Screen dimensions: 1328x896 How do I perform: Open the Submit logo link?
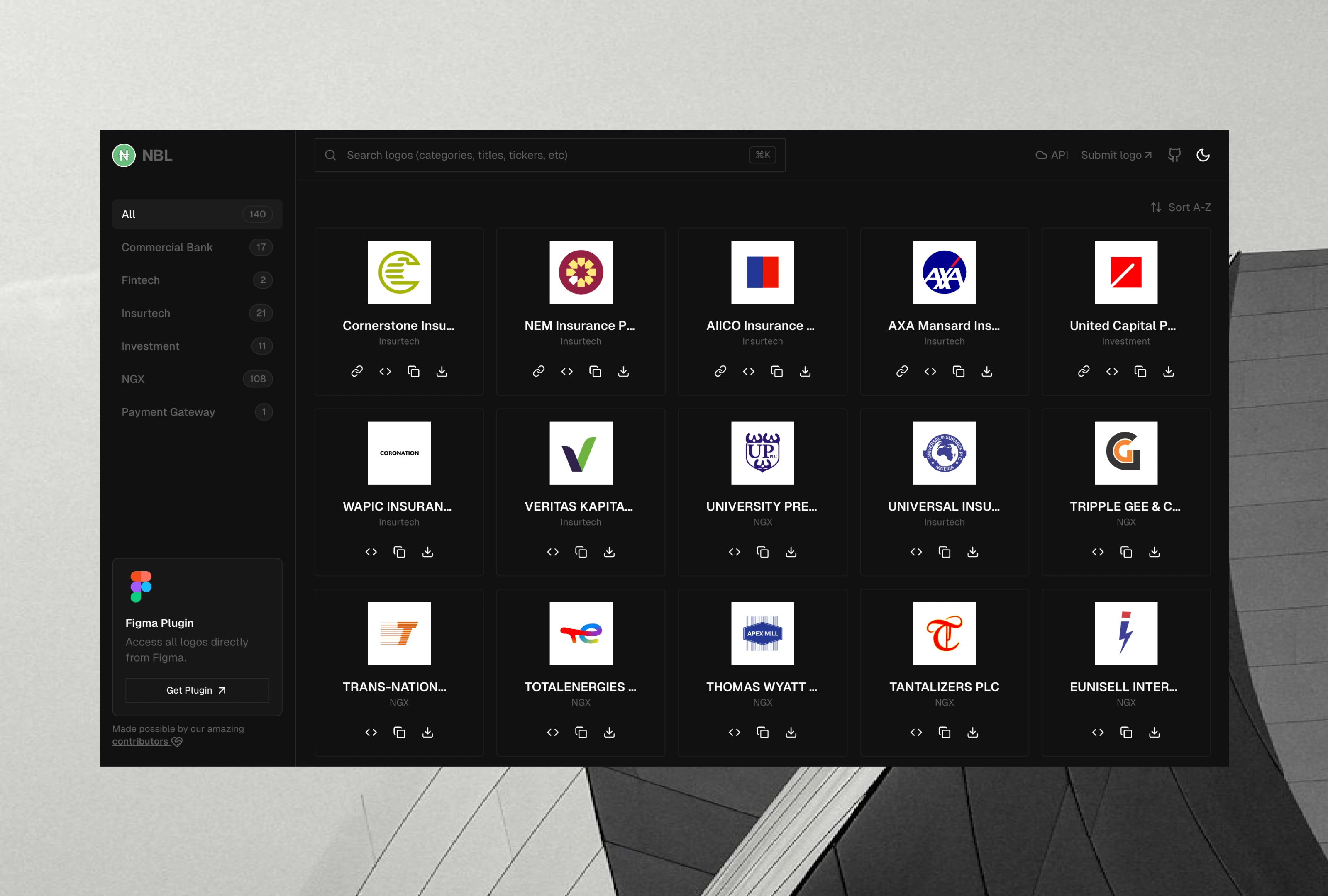[1116, 155]
